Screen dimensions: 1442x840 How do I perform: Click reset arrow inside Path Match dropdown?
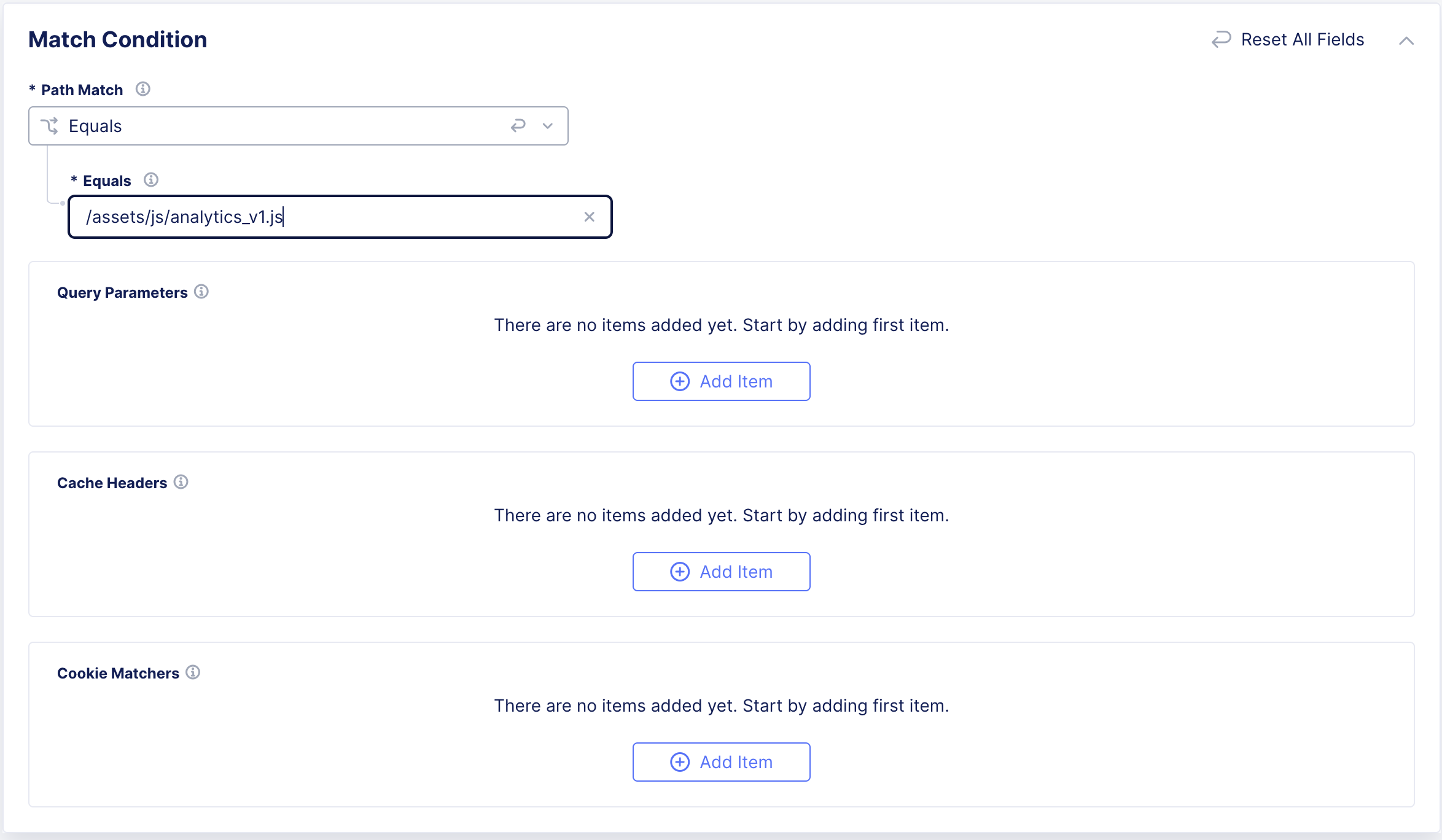coord(518,126)
